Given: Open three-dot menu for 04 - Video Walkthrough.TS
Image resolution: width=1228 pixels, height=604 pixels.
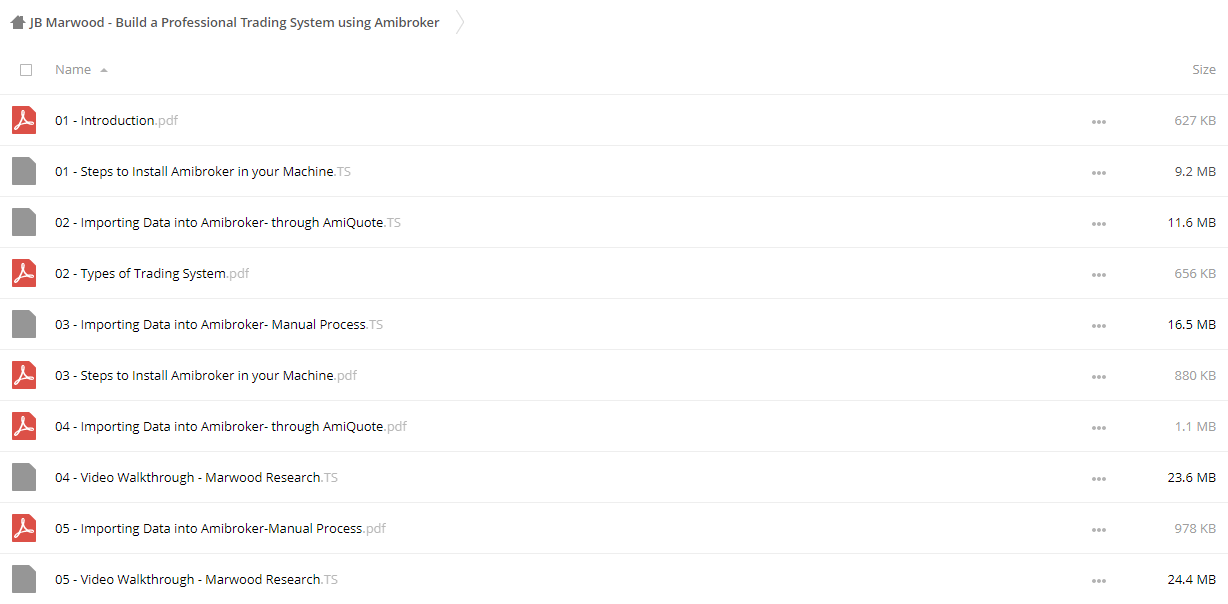Looking at the screenshot, I should 1099,479.
